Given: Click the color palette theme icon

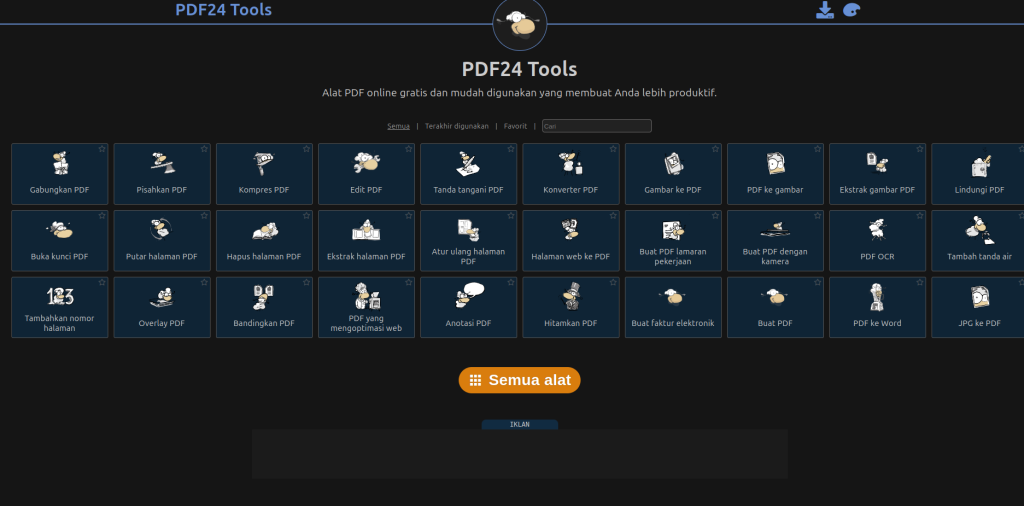Looking at the screenshot, I should (852, 10).
